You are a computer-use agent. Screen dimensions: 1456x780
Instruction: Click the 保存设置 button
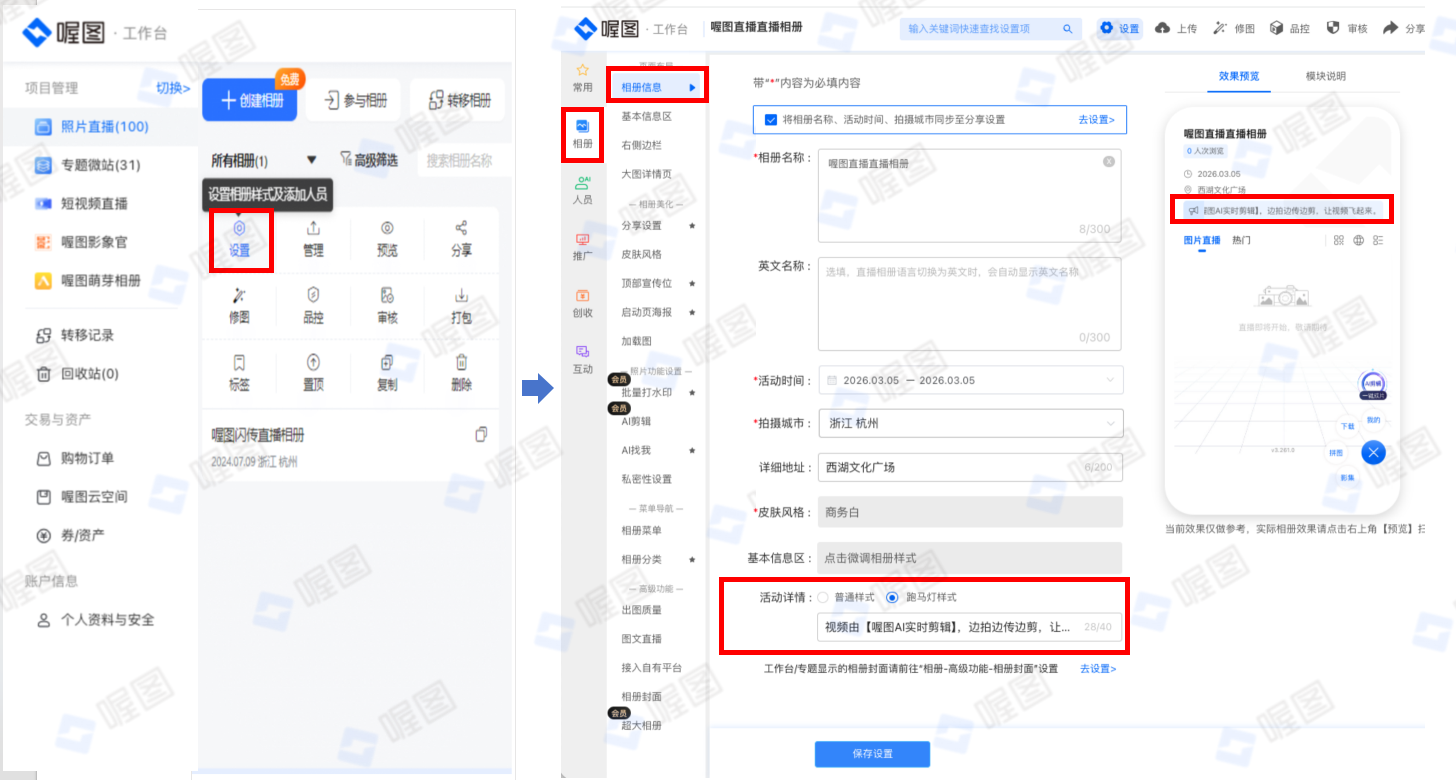click(x=872, y=754)
